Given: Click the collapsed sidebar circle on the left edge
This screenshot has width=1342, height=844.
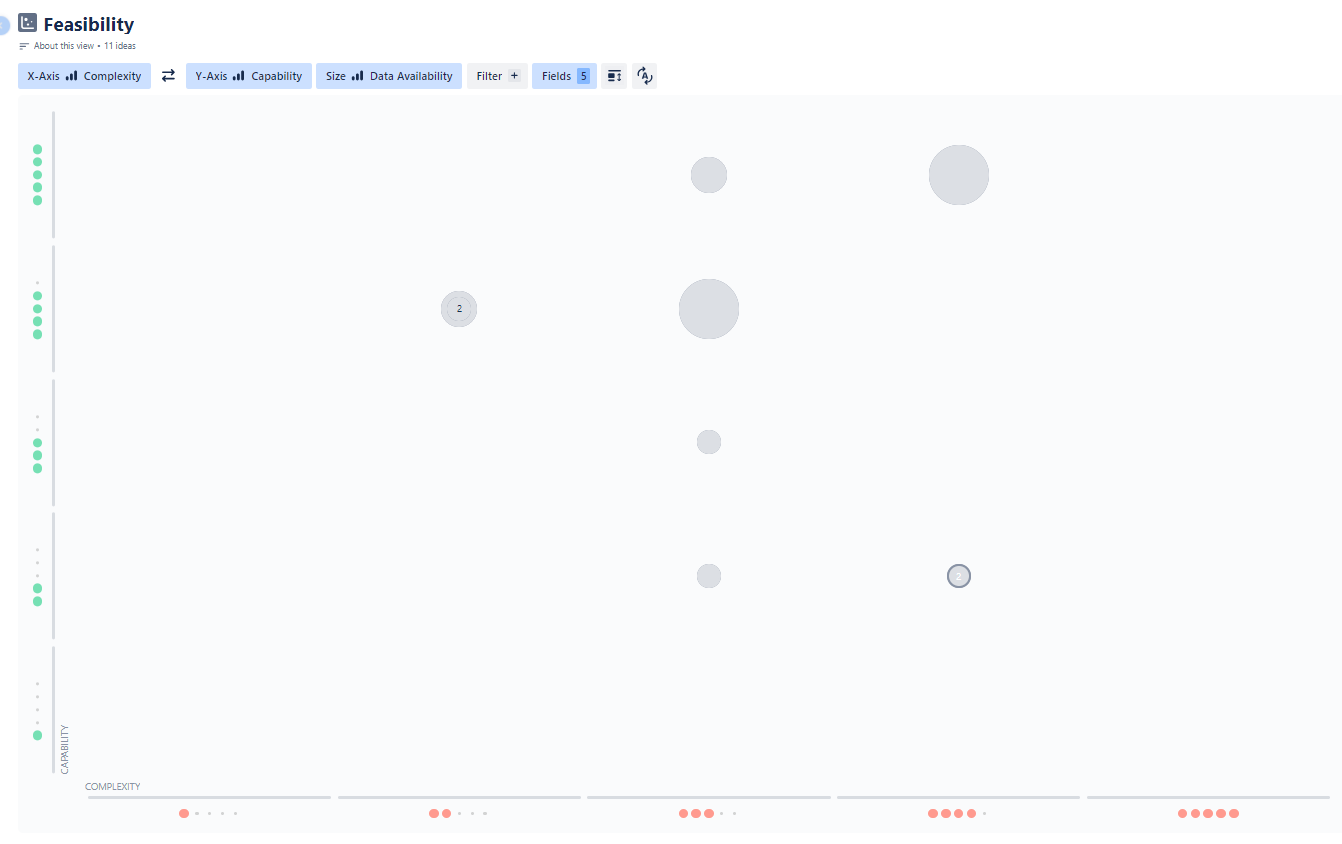Looking at the screenshot, I should point(4,22).
